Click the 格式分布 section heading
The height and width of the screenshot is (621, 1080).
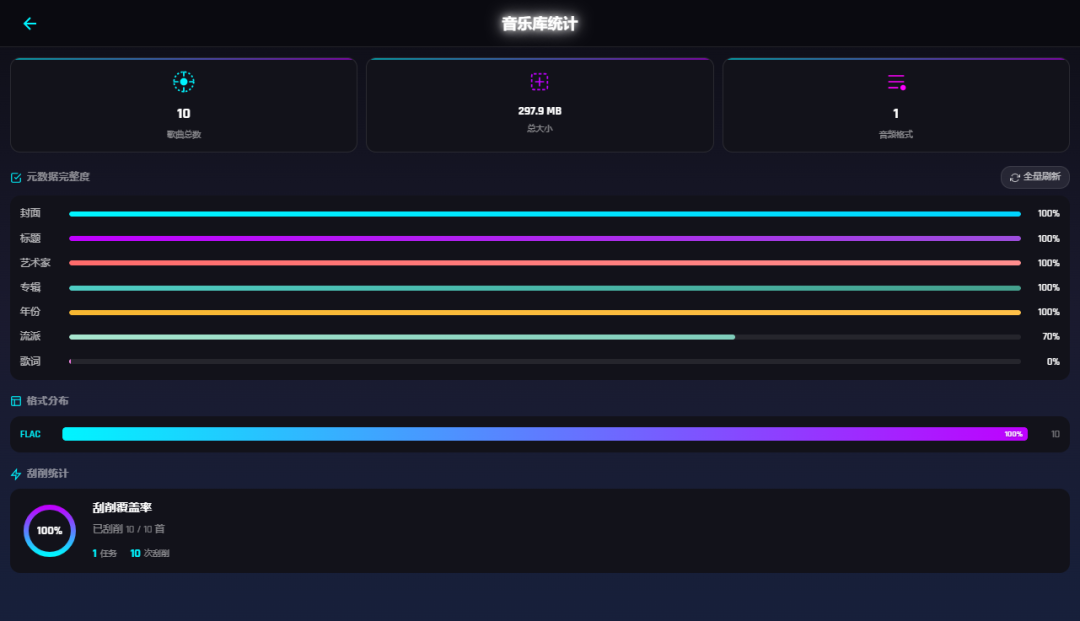click(48, 401)
